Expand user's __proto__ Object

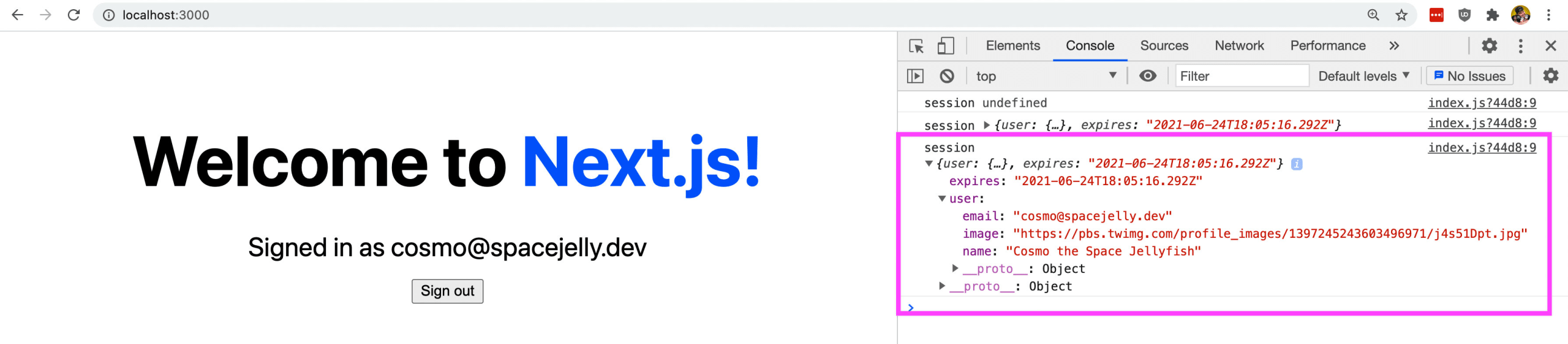(x=955, y=269)
